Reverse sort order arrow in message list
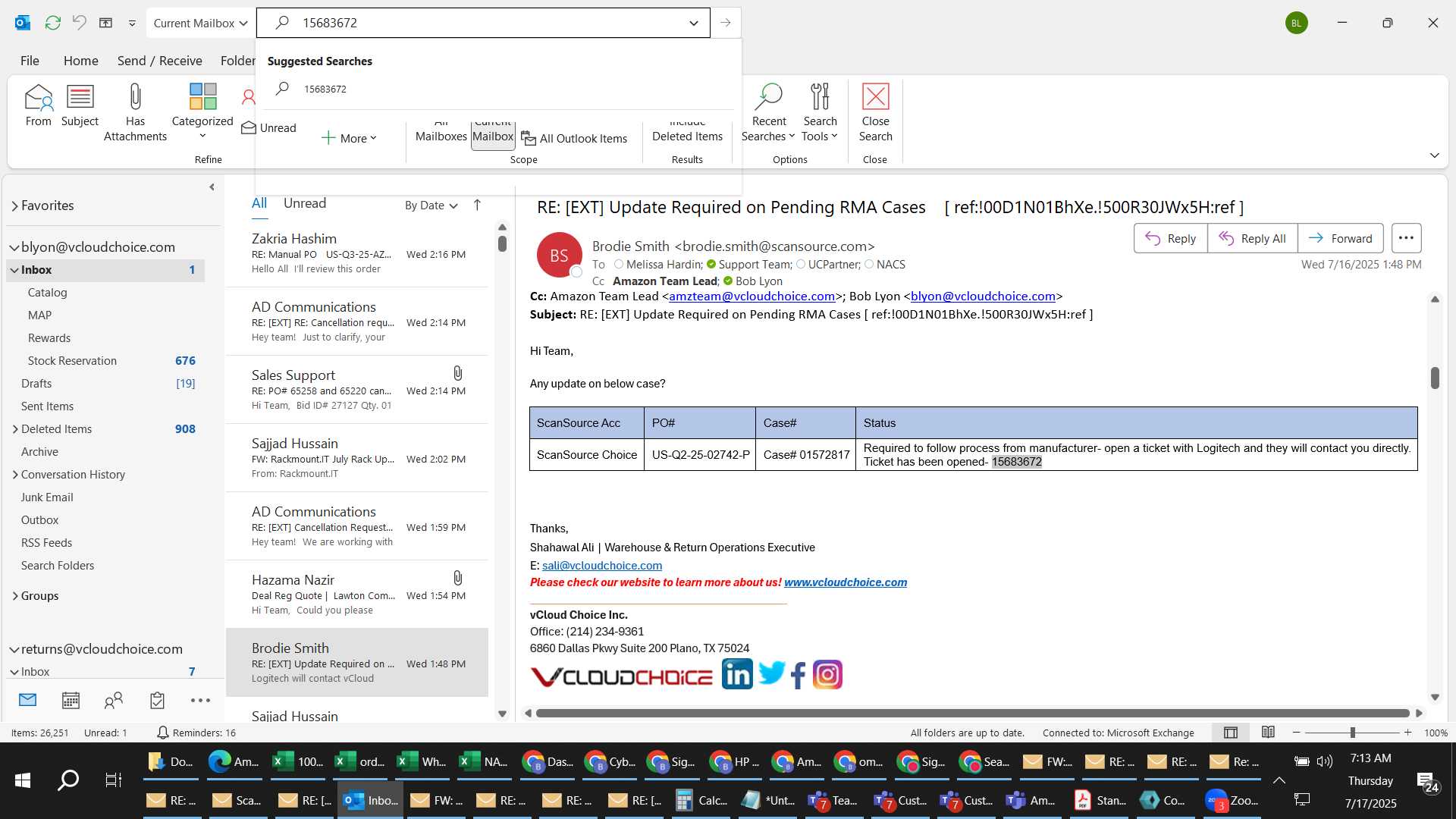 477,205
